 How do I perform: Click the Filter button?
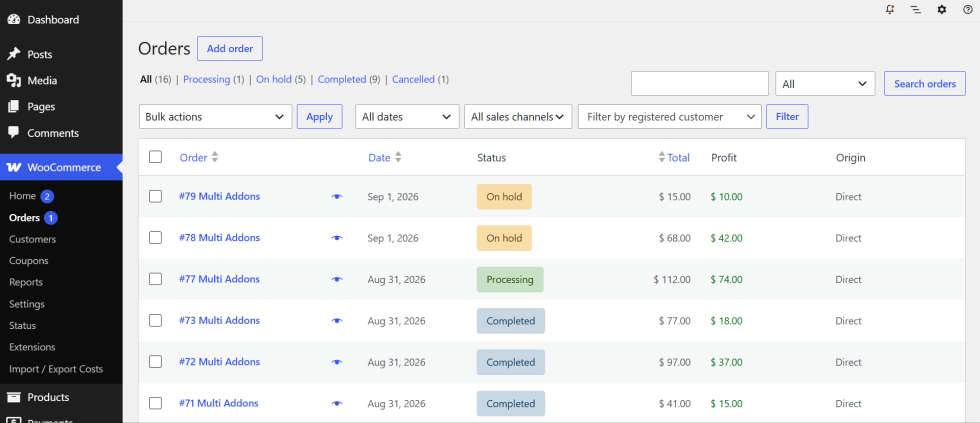(x=788, y=117)
